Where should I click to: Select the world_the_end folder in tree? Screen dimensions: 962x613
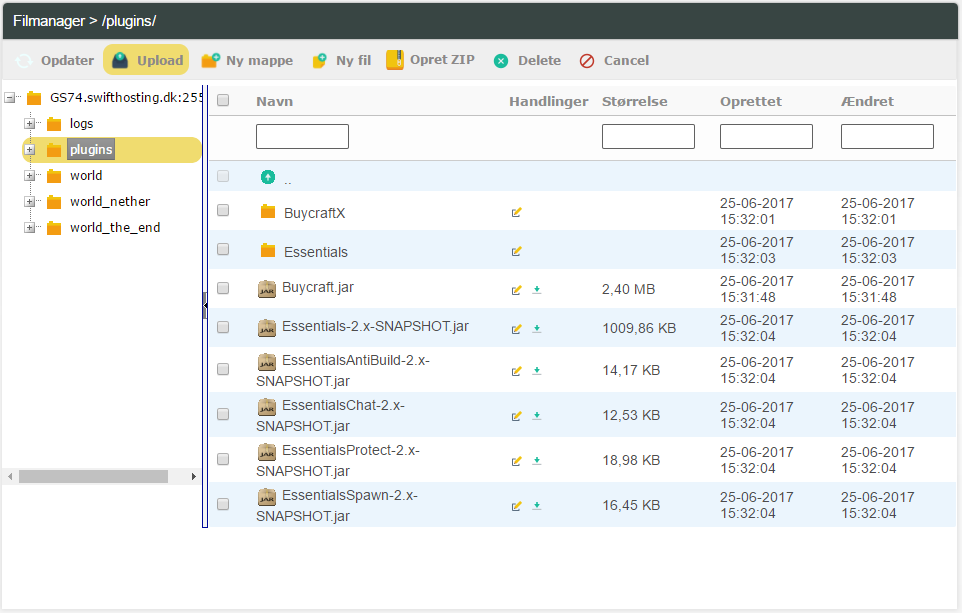[x=115, y=228]
